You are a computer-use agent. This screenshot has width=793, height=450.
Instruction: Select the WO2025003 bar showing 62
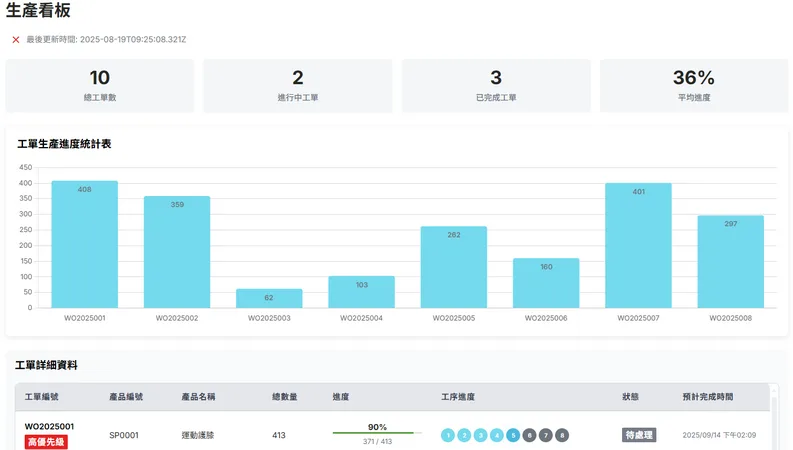[x=269, y=298]
